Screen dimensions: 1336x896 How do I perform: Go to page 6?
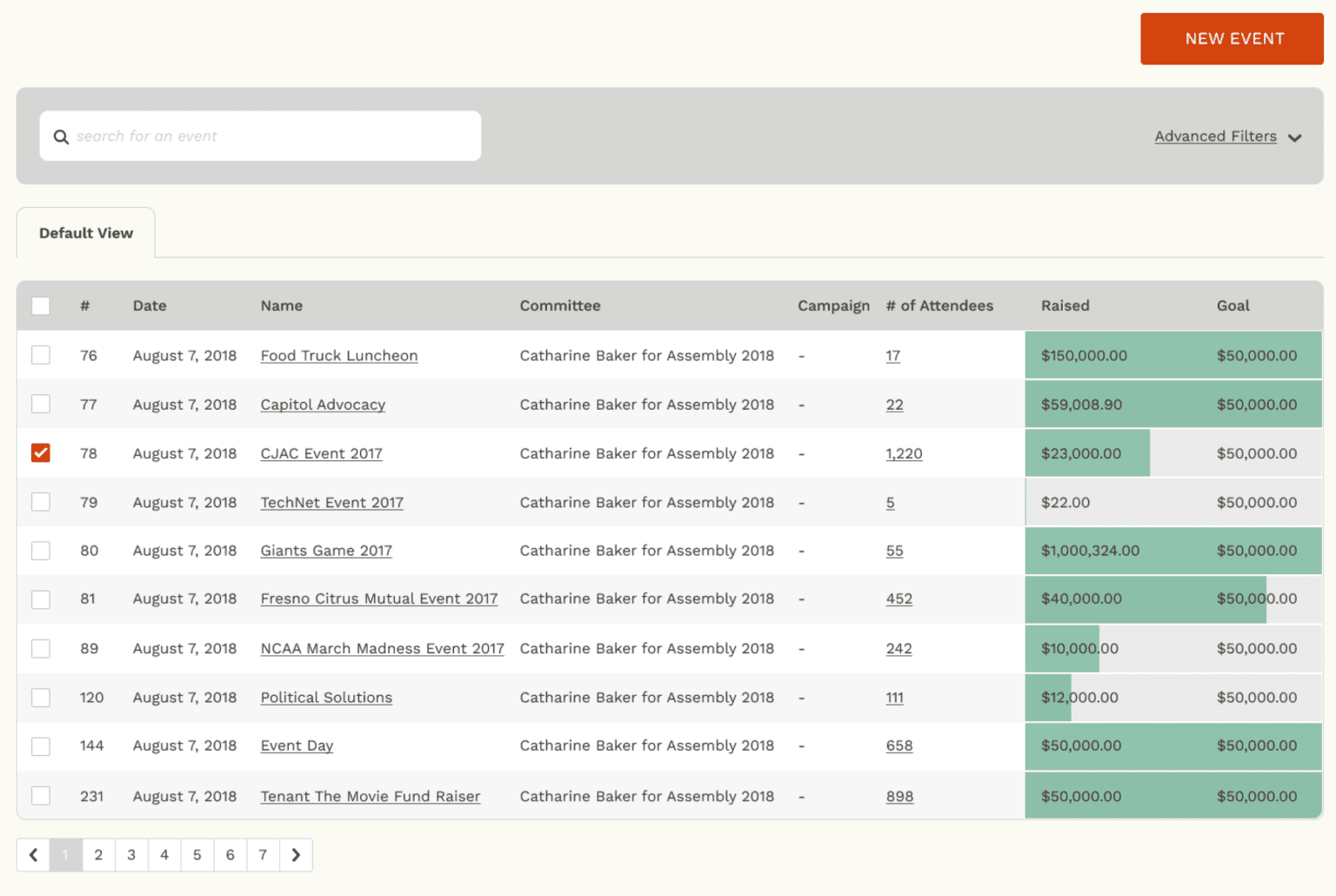coord(230,855)
